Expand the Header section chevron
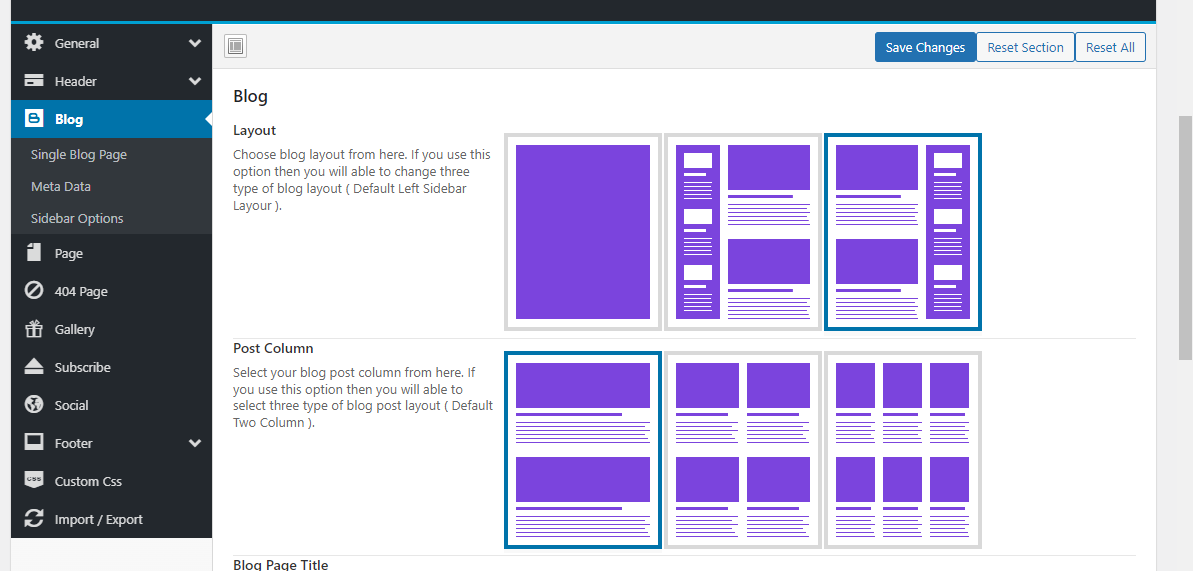The height and width of the screenshot is (571, 1193). 195,81
